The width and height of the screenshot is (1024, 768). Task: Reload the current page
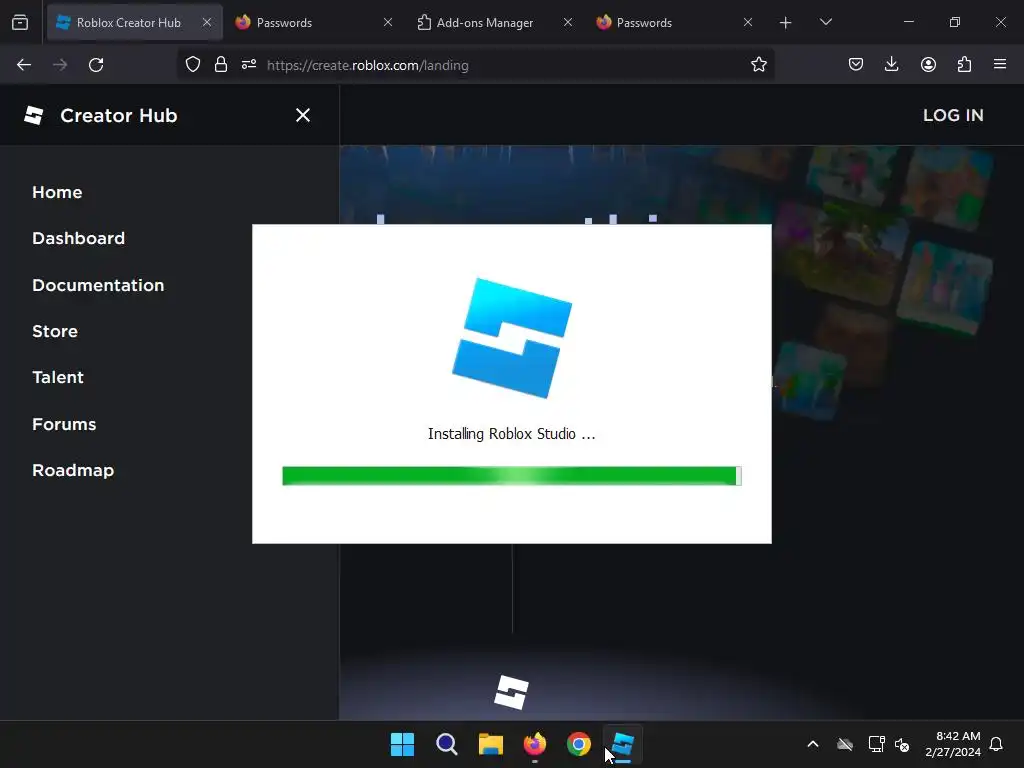[x=96, y=65]
